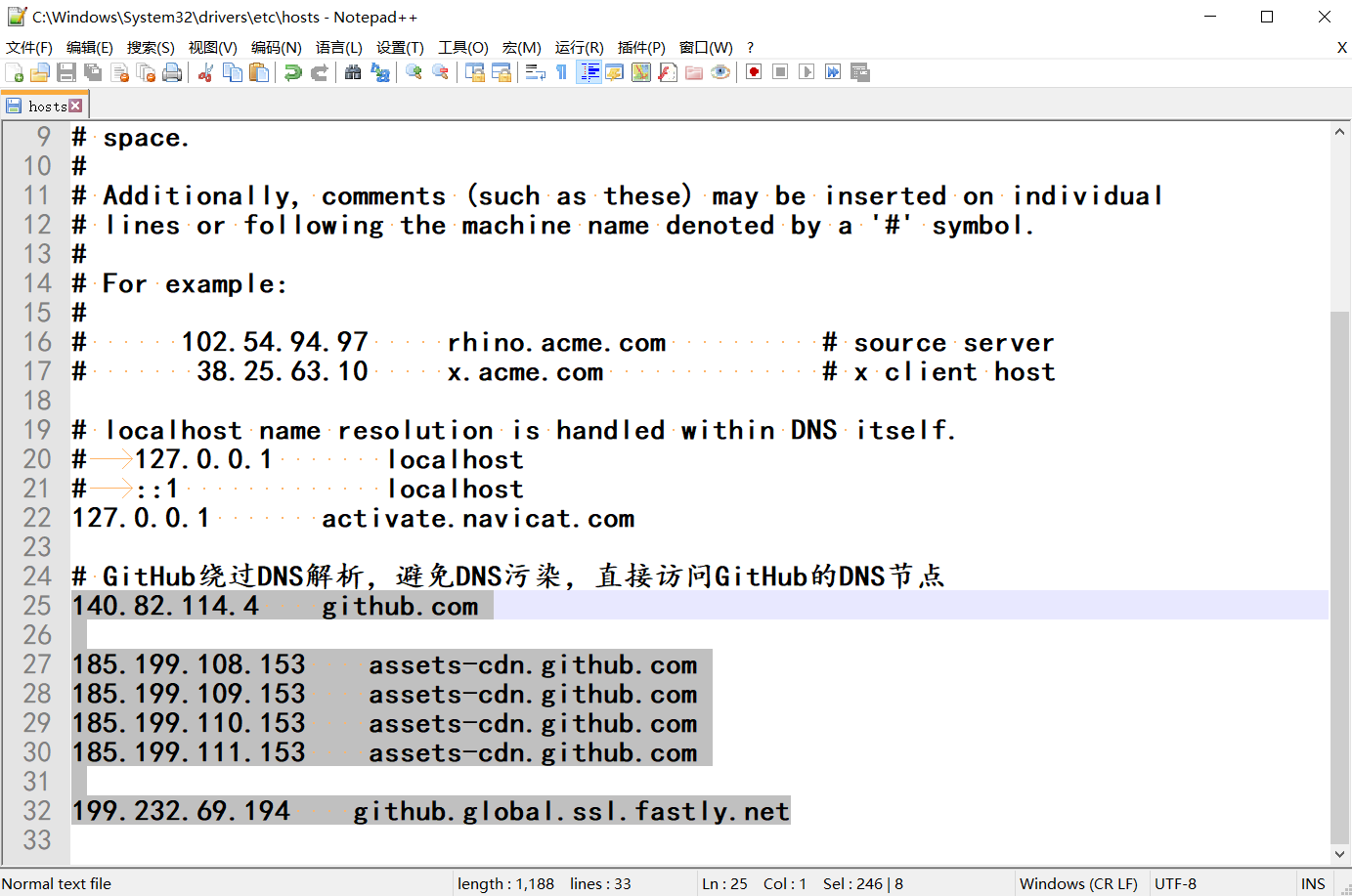Click the vertical scrollbar down arrow
The width and height of the screenshot is (1352, 896).
pos(1339,853)
